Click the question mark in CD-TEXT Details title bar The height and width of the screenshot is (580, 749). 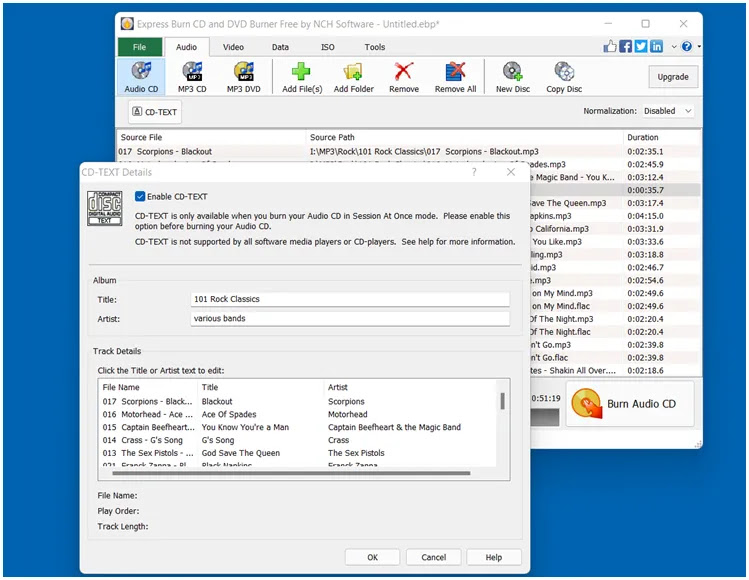[474, 172]
